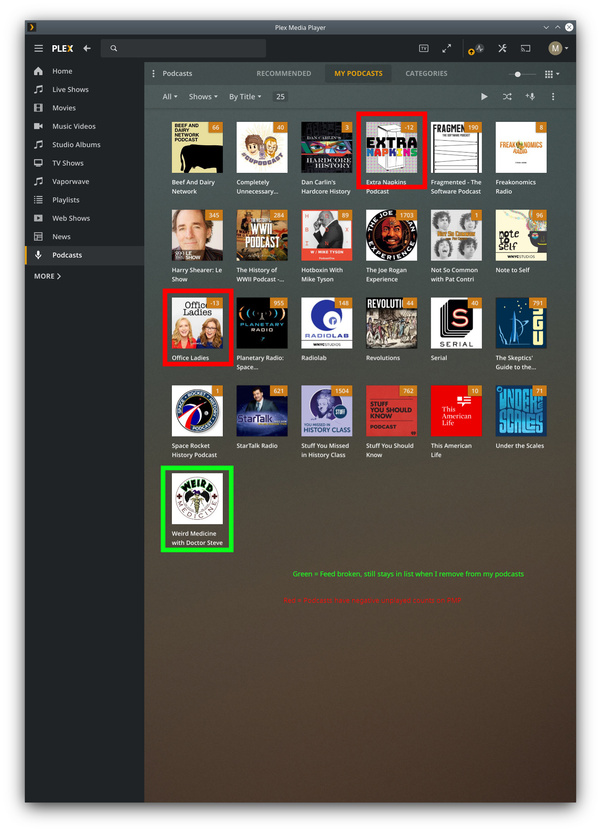Viewport: 601px width, 832px height.
Task: Open Dan Carlin's Hardcore History cover
Action: pyautogui.click(x=327, y=148)
